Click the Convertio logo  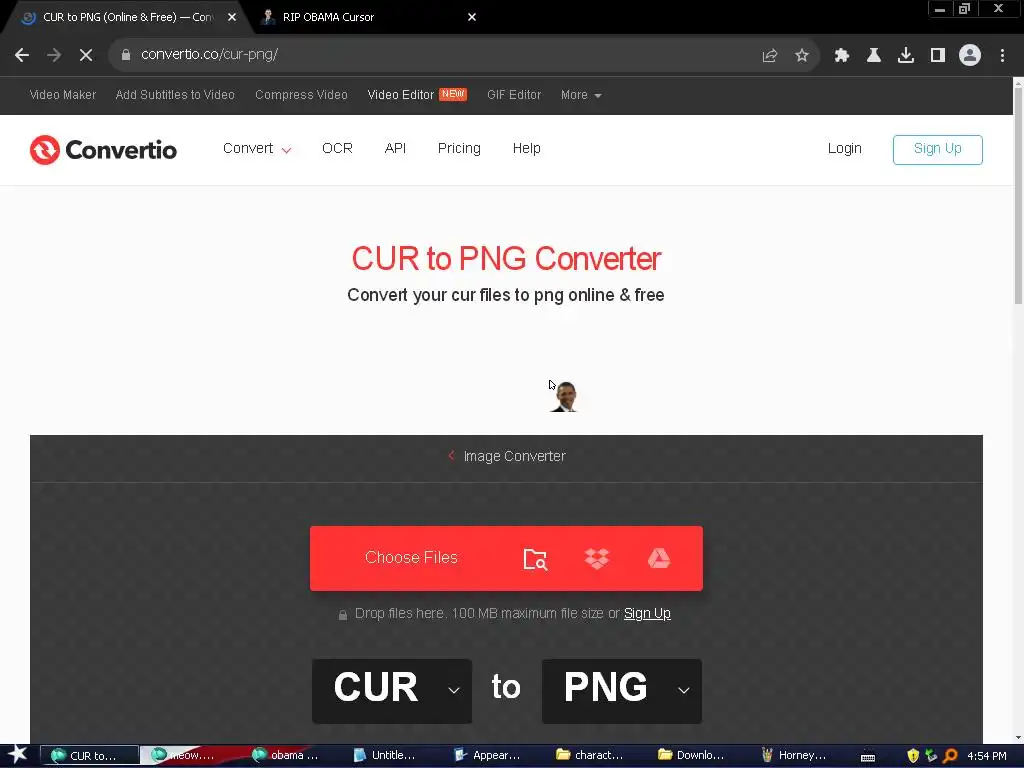click(103, 150)
